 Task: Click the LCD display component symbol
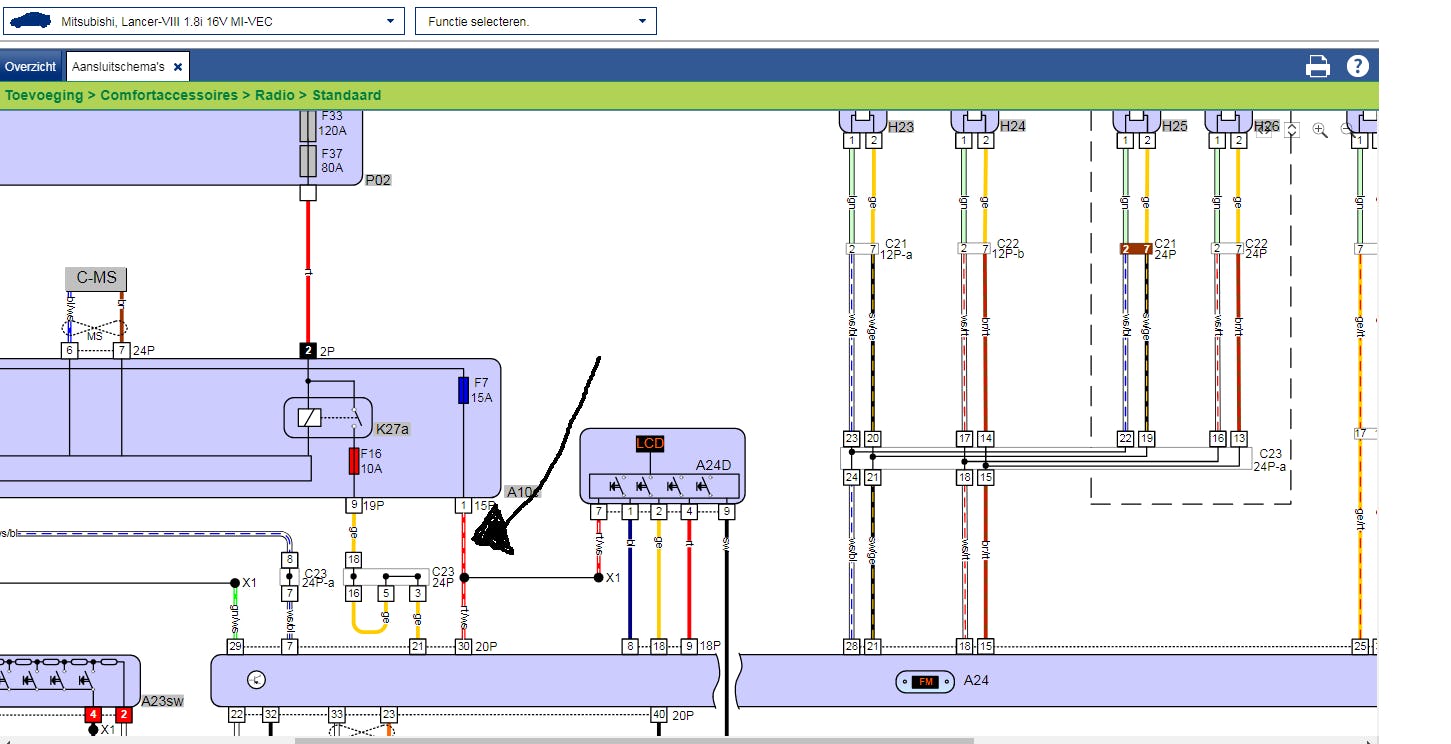(x=650, y=443)
